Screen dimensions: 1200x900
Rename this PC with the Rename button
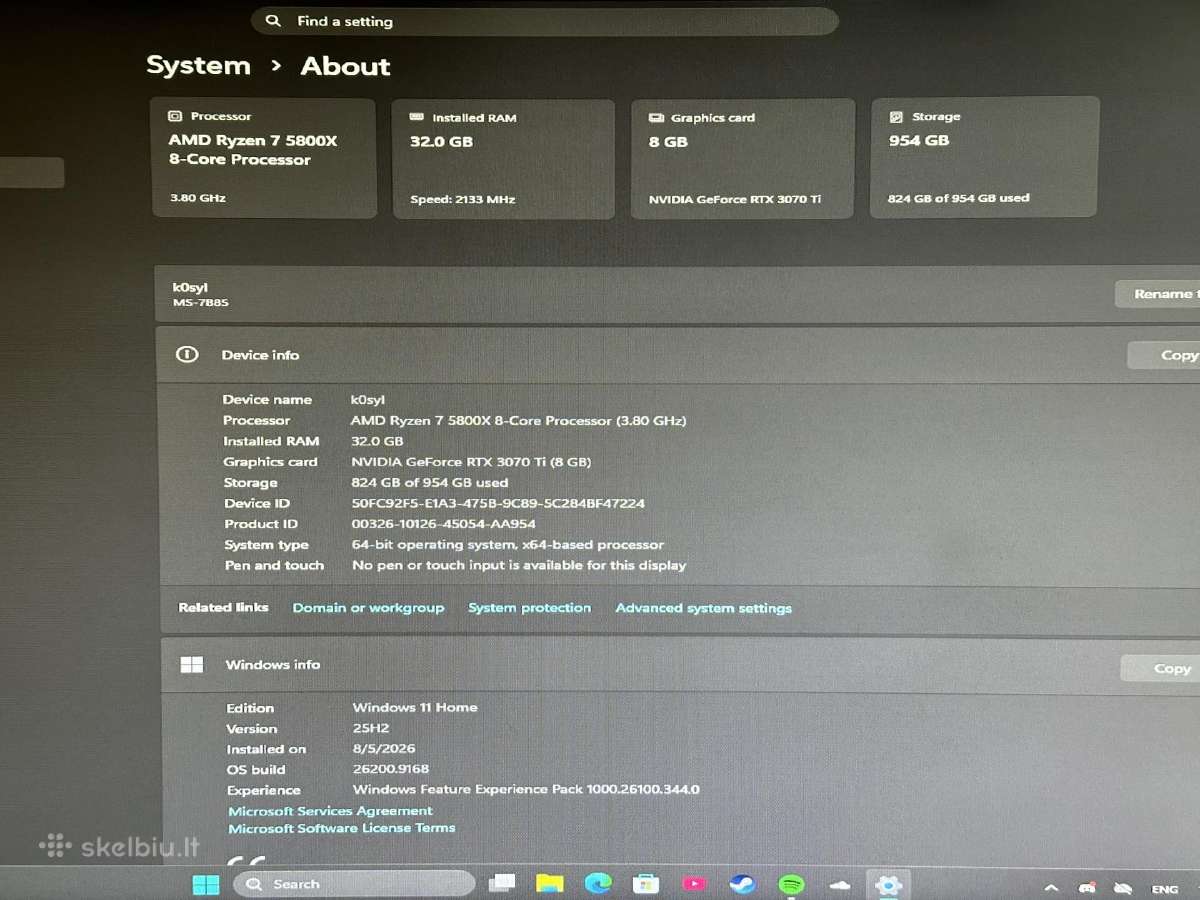[1158, 294]
